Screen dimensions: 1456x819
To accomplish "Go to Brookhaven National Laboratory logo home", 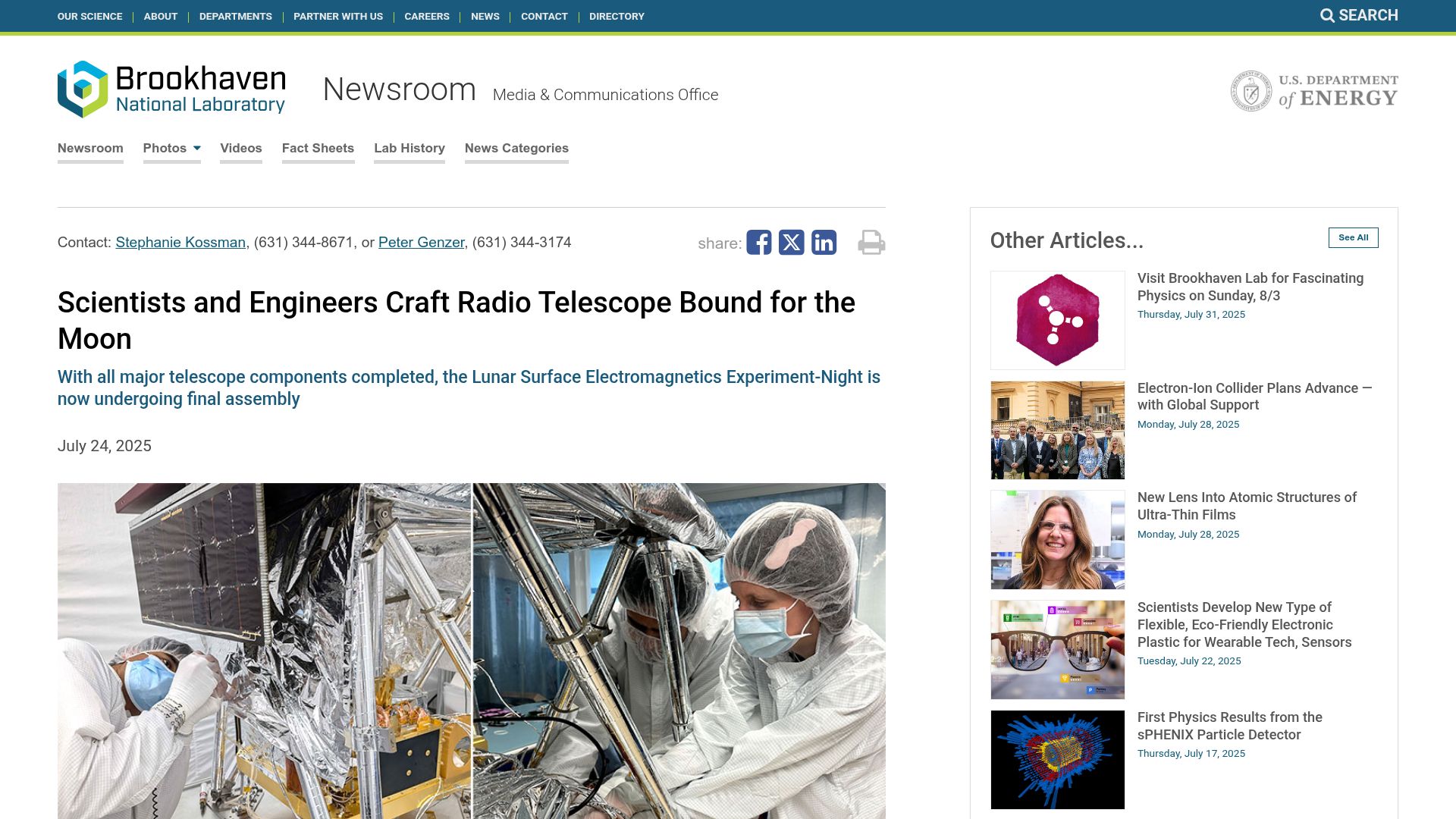I will click(x=171, y=89).
